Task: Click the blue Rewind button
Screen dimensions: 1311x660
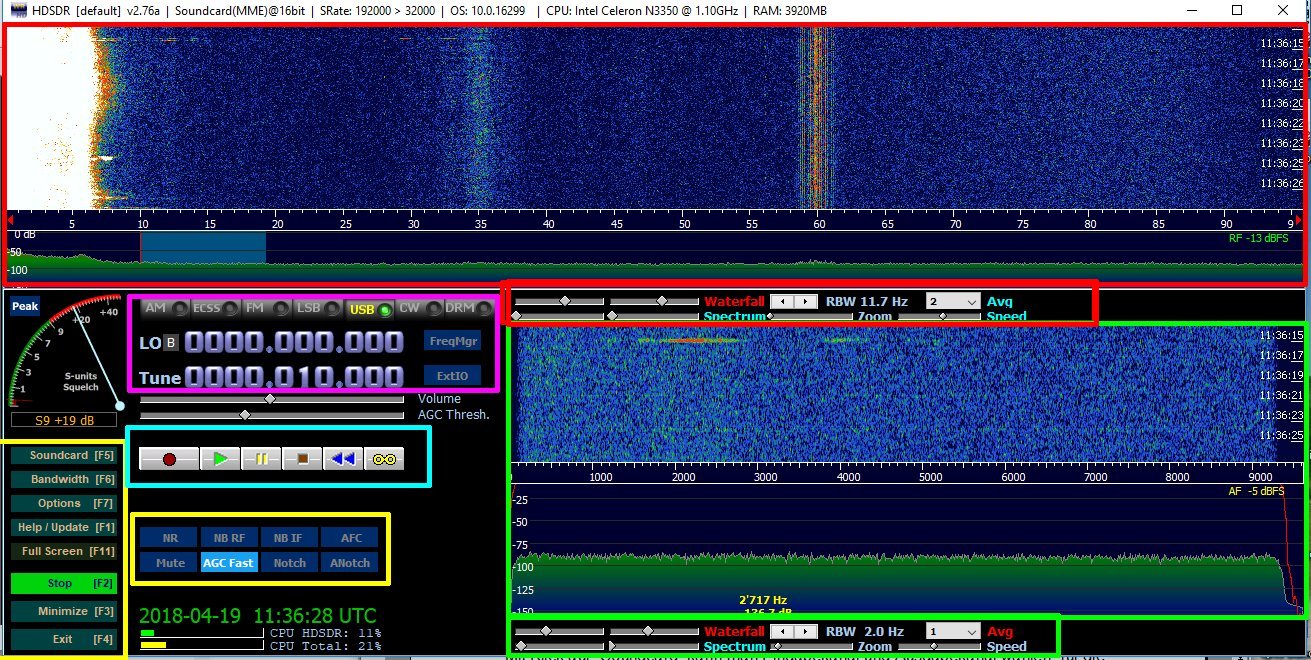Action: pyautogui.click(x=343, y=459)
